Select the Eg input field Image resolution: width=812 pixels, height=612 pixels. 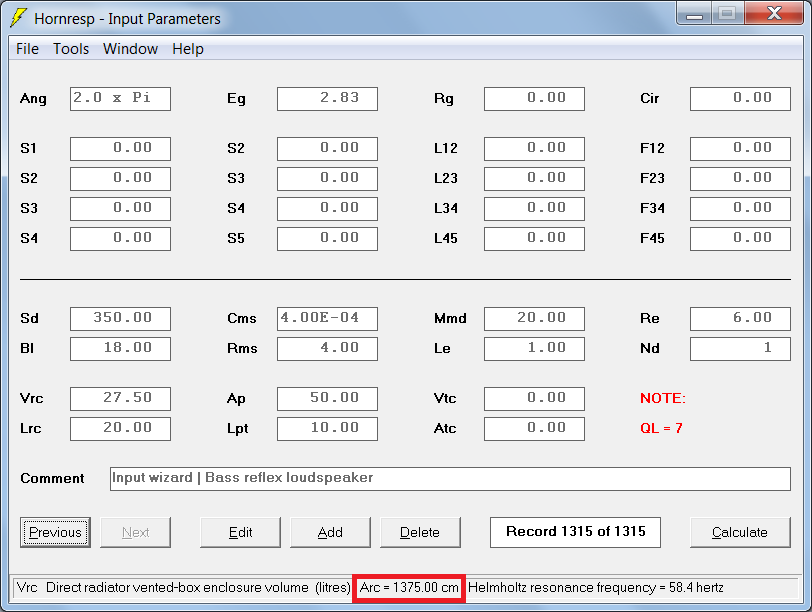point(327,99)
